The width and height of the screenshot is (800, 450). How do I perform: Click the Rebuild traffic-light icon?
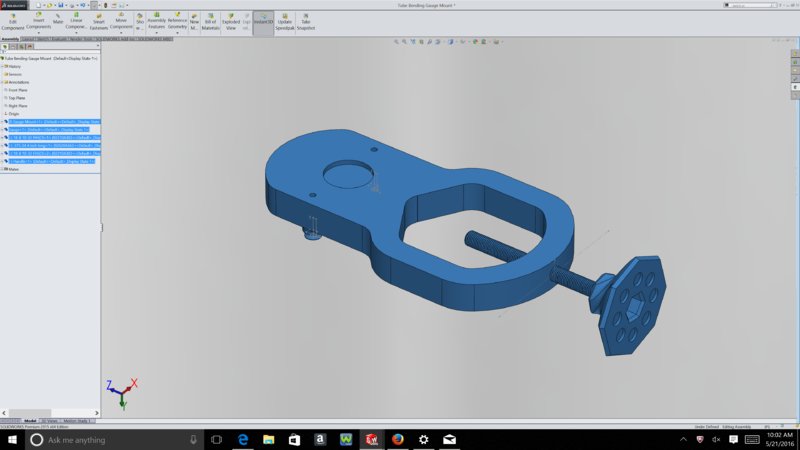tap(106, 5)
